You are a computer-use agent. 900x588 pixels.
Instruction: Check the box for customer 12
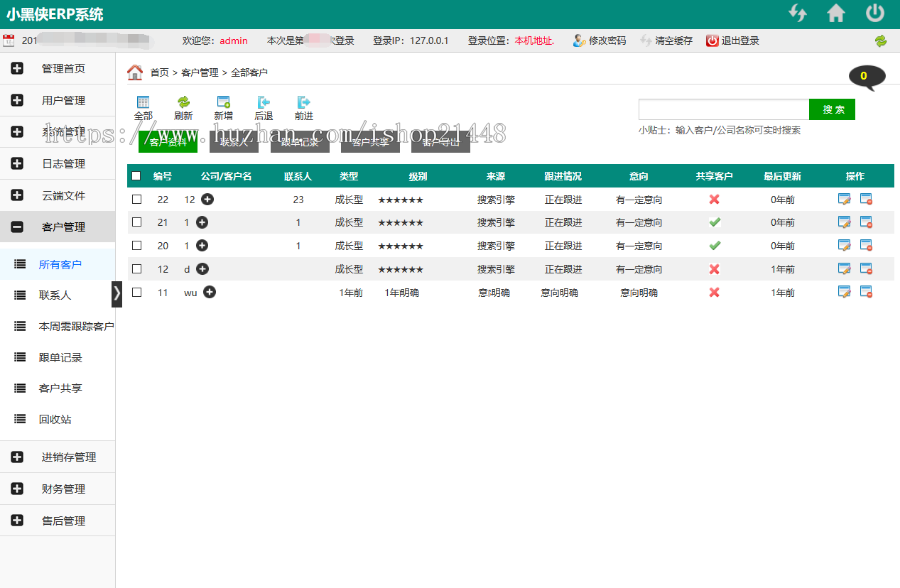pyautogui.click(x=137, y=269)
